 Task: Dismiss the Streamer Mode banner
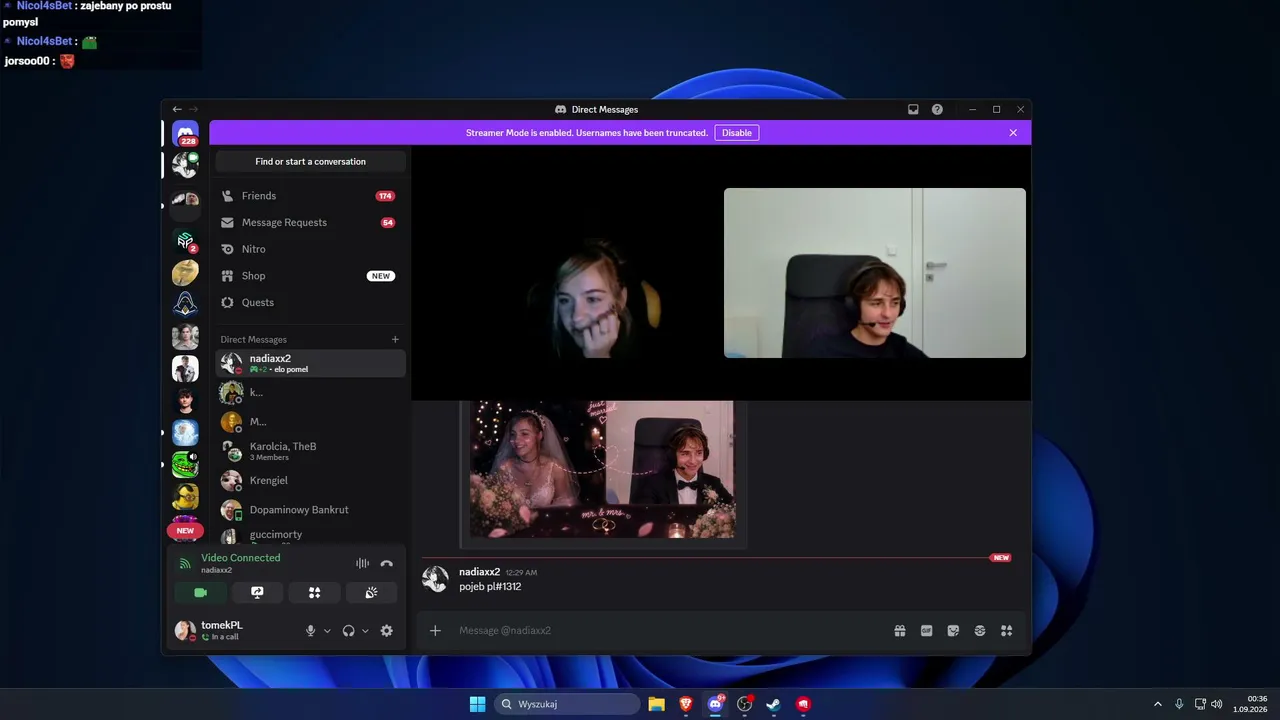click(x=1013, y=133)
